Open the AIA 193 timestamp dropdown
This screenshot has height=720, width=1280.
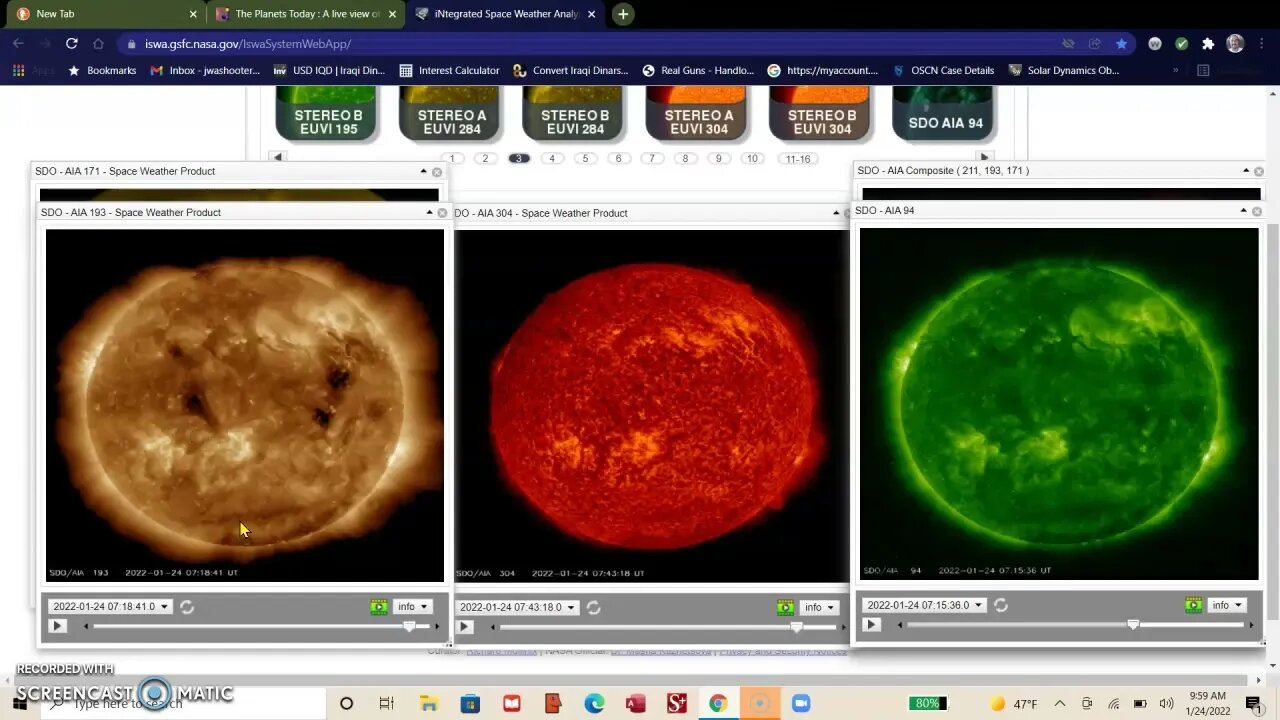pyautogui.click(x=111, y=607)
